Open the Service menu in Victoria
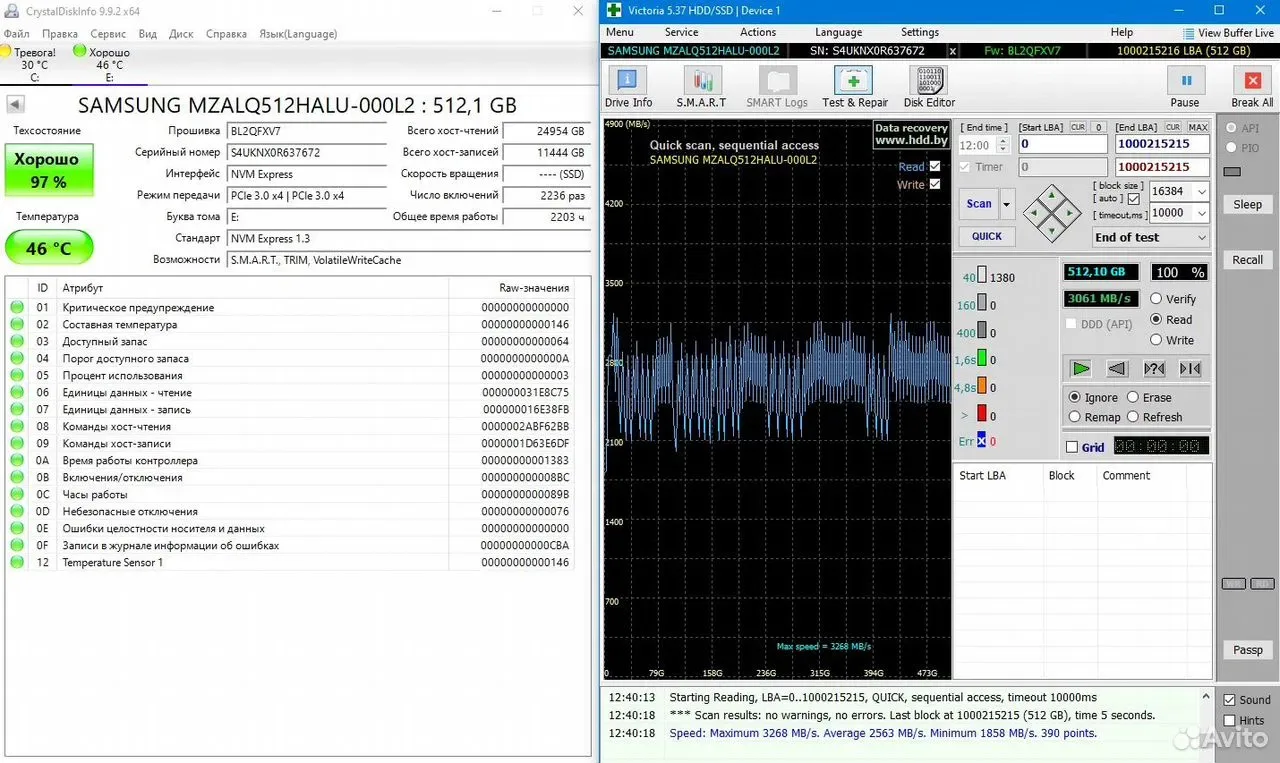 click(681, 32)
